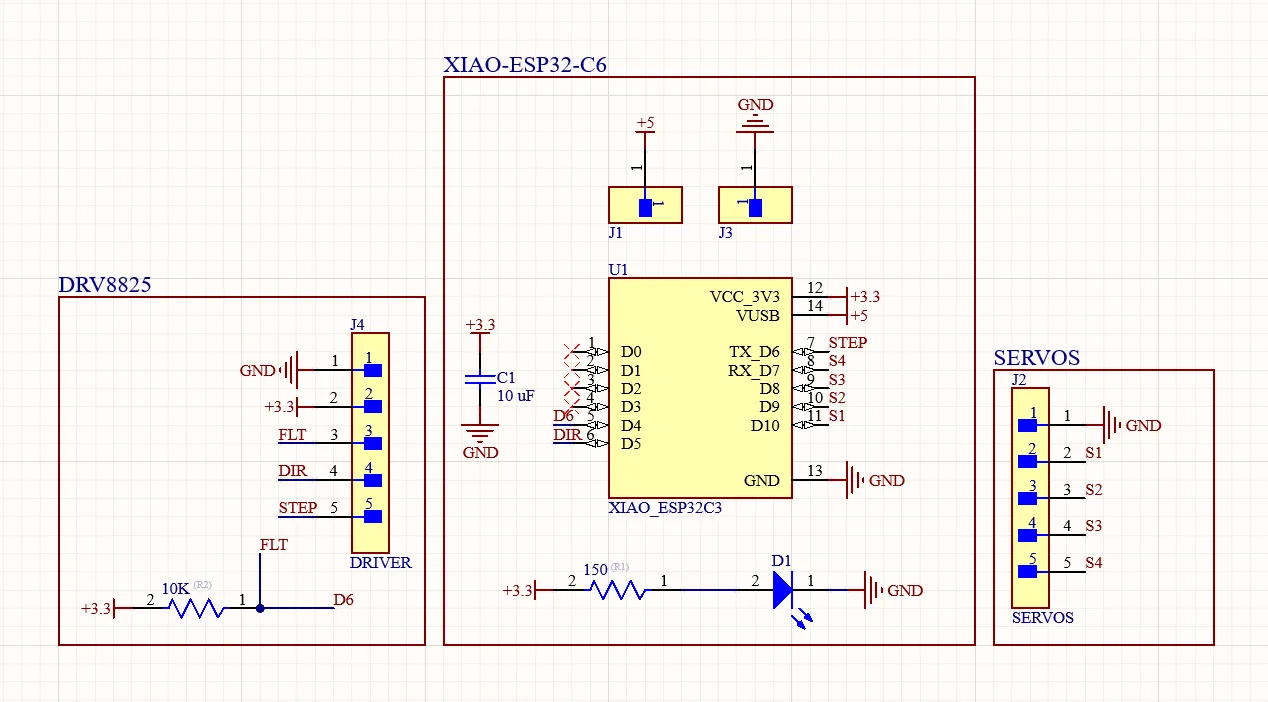The image size is (1268, 702).
Task: Select the J4 DRIVER connector body
Action: tap(370, 443)
